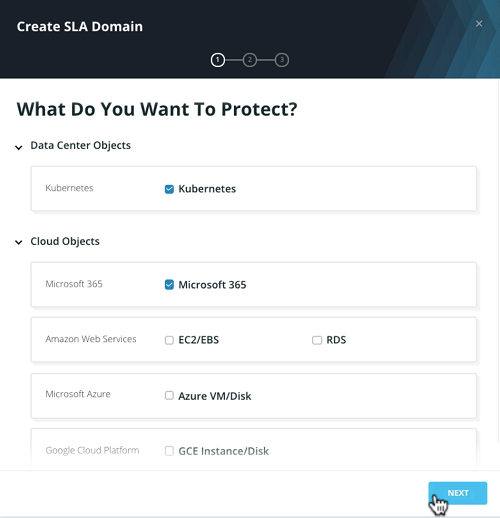This screenshot has height=518, width=500.
Task: Uncheck the Microsoft 365 checkbox
Action: 169,285
